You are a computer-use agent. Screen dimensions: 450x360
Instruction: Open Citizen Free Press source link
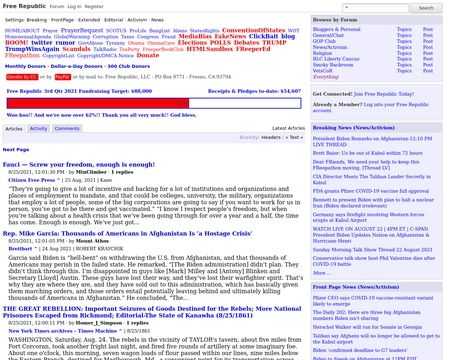click(32, 180)
